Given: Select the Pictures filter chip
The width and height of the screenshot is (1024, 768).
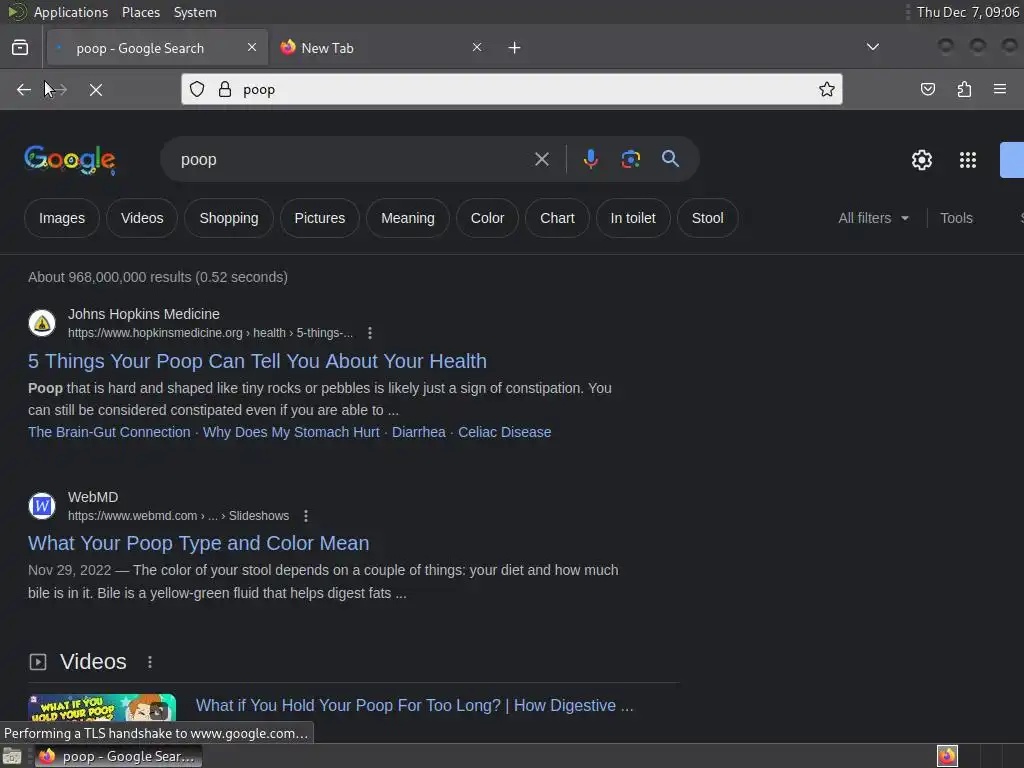Looking at the screenshot, I should (319, 218).
